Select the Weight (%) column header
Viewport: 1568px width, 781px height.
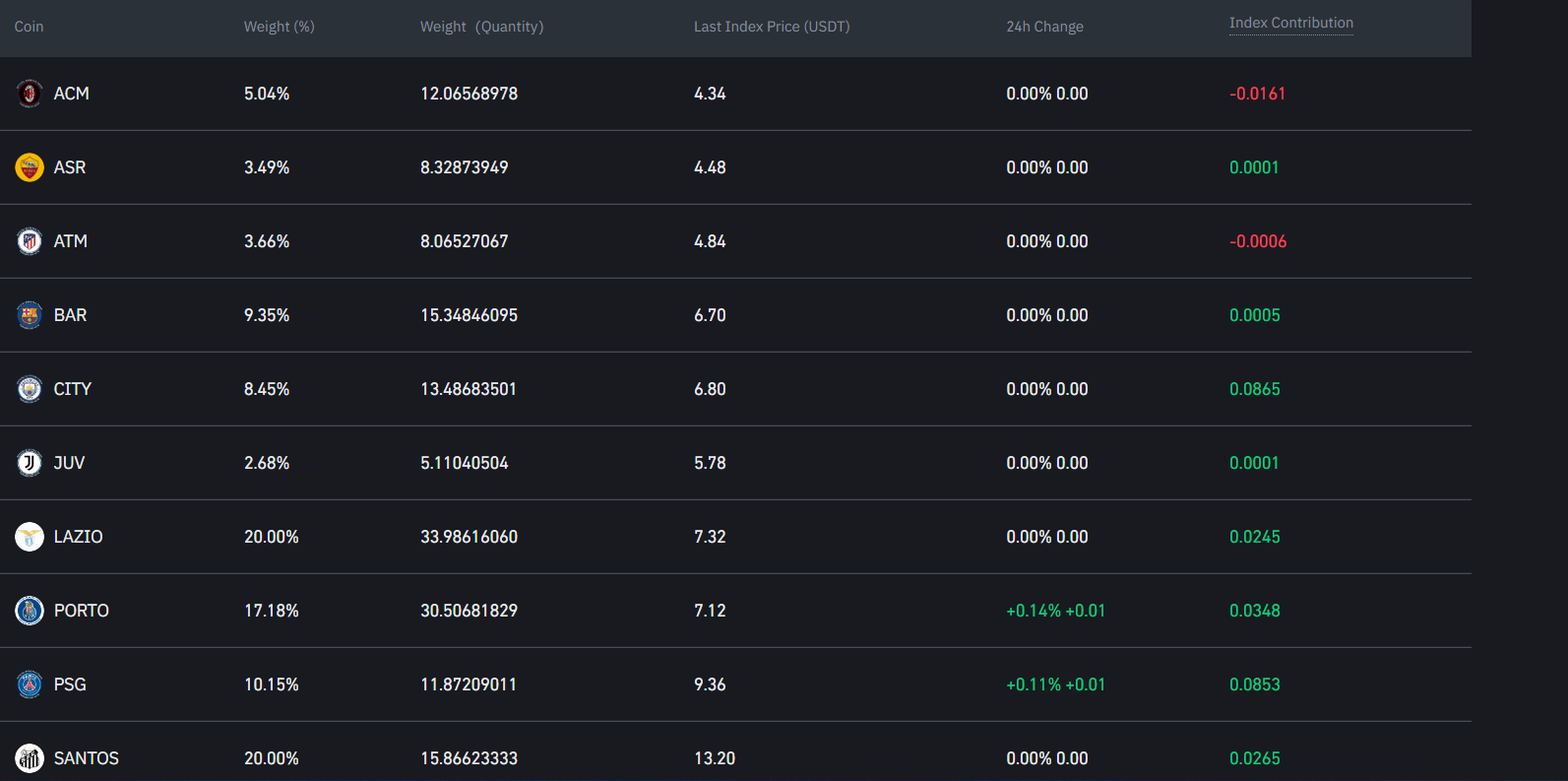[x=279, y=27]
